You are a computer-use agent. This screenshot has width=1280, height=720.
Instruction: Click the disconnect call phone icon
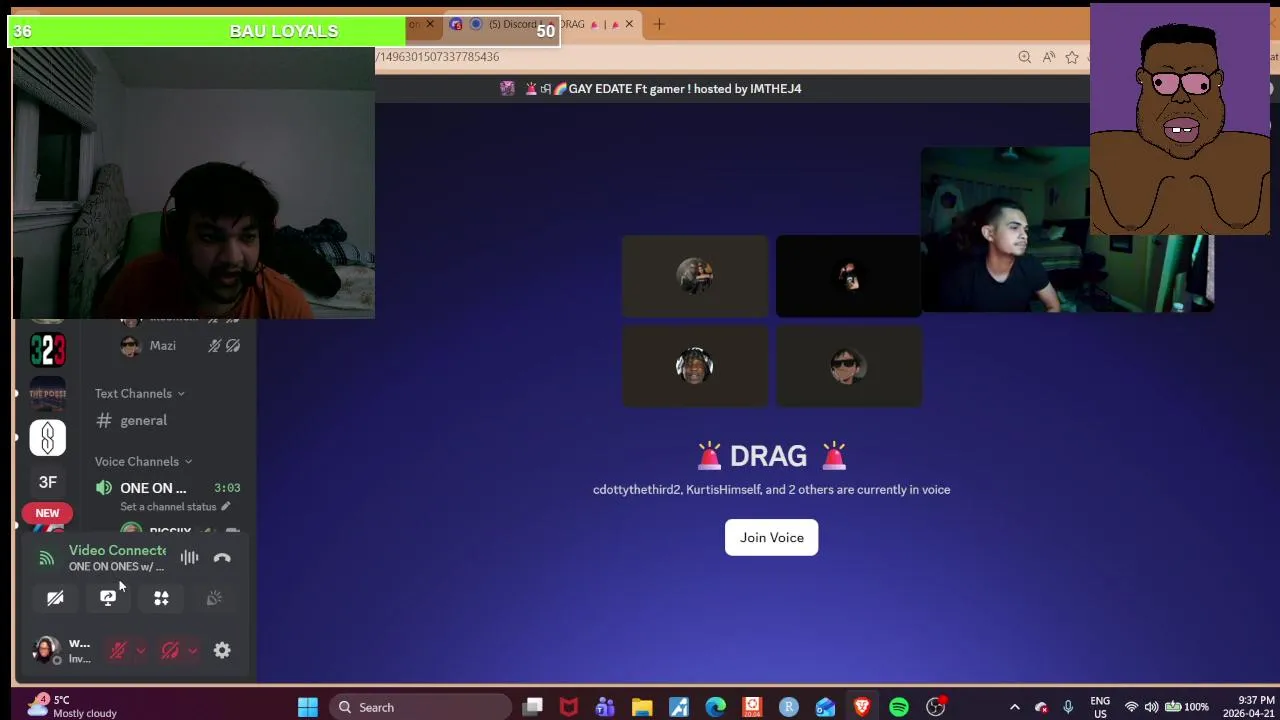(x=222, y=558)
